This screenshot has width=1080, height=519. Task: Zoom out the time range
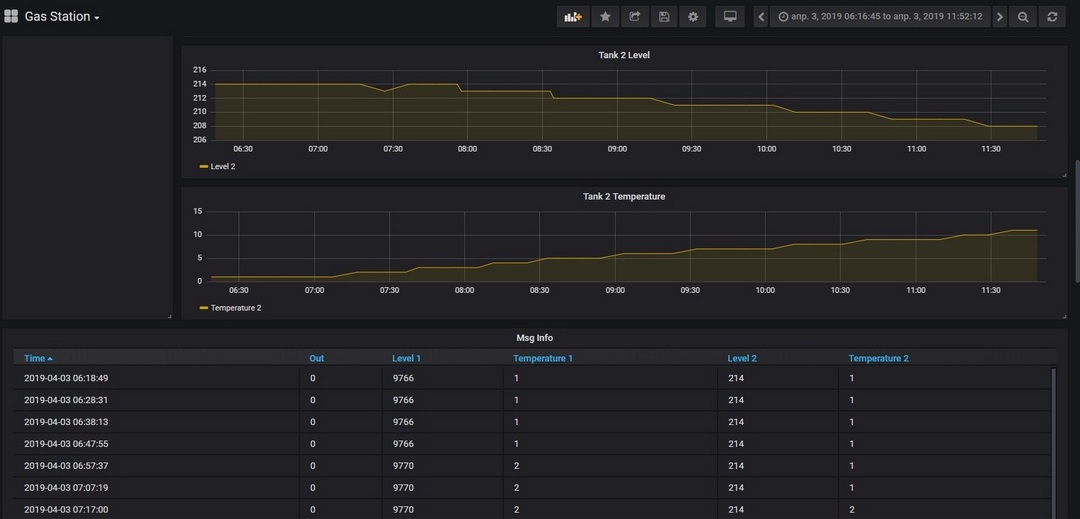pyautogui.click(x=1023, y=17)
